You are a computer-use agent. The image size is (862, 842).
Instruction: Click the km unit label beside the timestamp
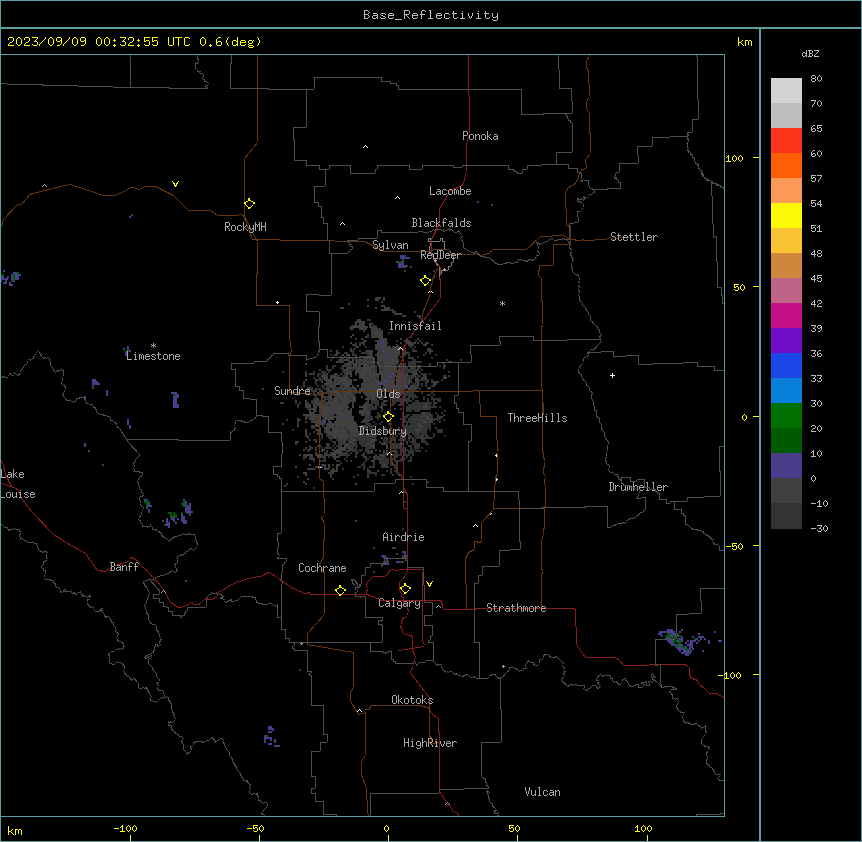[x=745, y=42]
